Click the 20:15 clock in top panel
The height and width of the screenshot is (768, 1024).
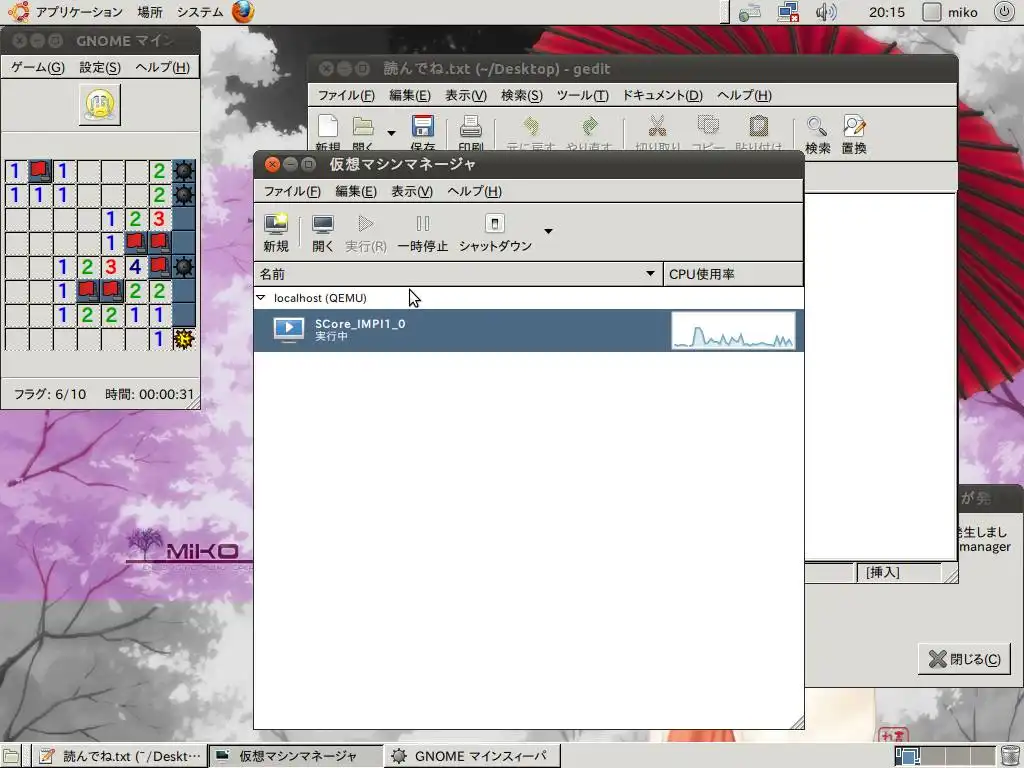point(887,12)
